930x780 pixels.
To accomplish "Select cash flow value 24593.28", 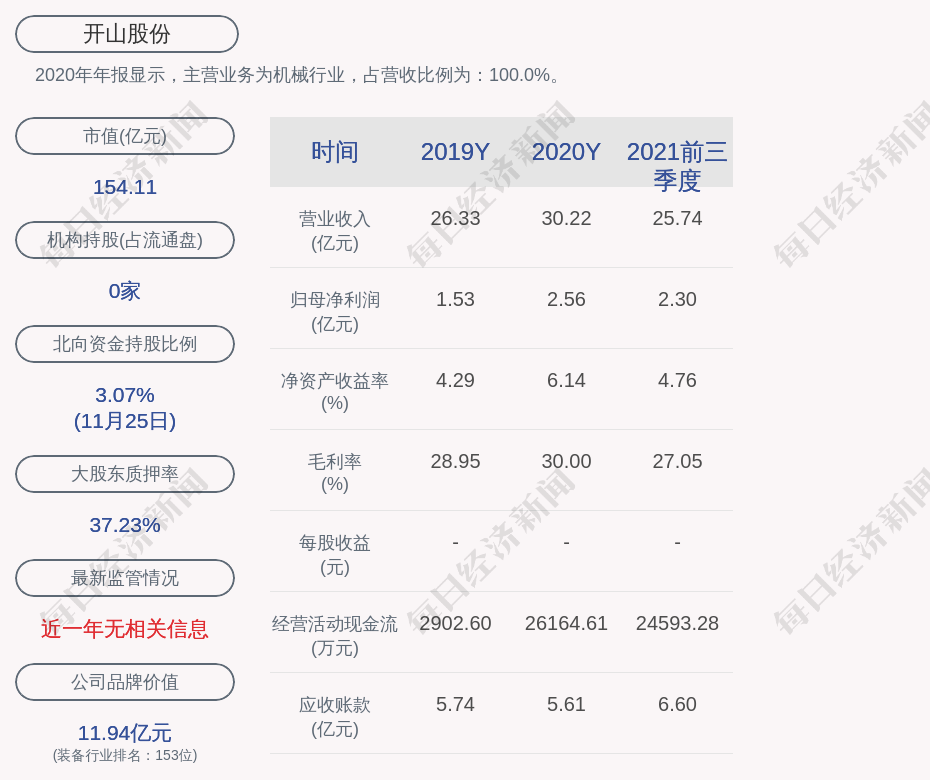I will pos(677,623).
